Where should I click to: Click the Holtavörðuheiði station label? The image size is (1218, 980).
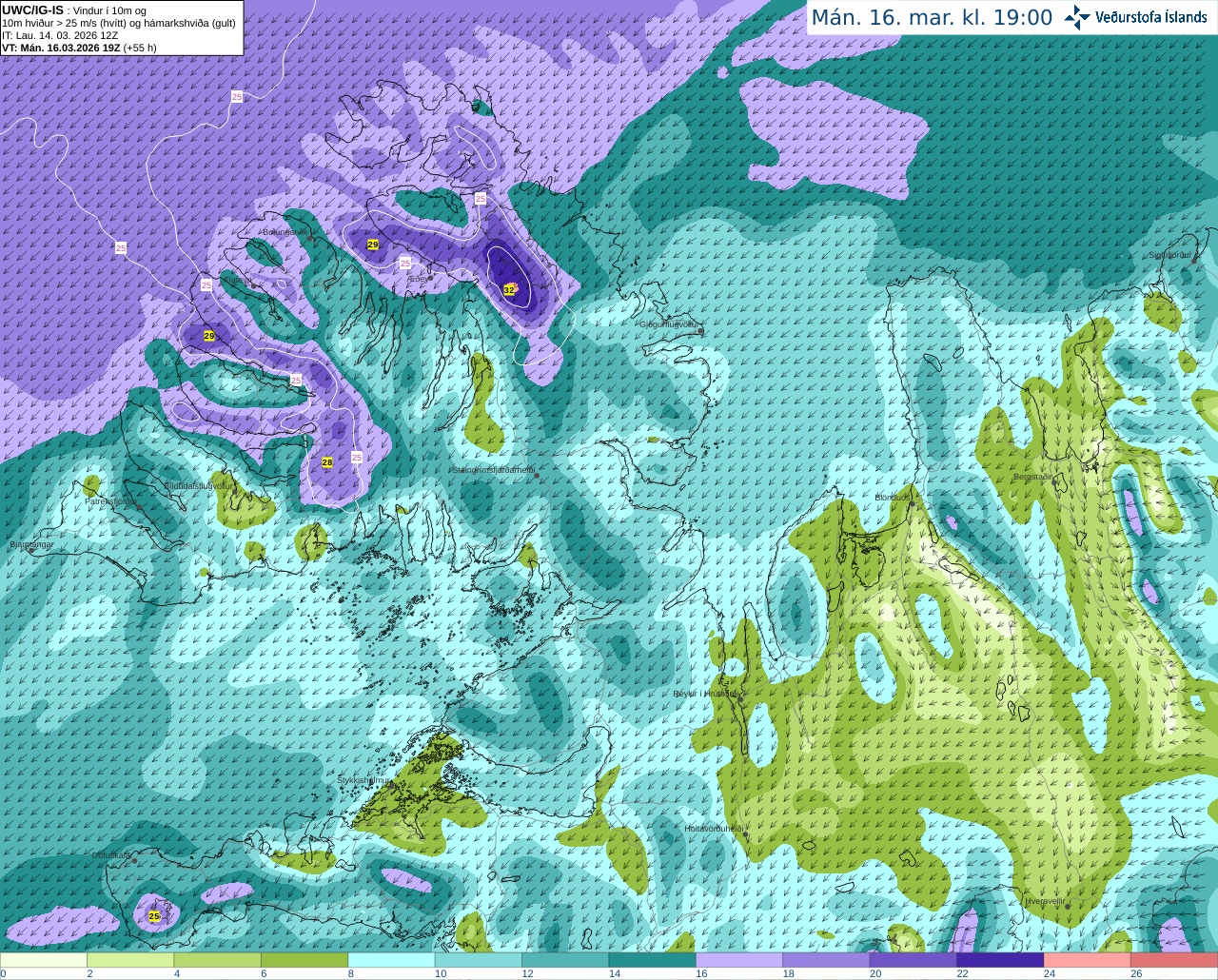pyautogui.click(x=714, y=829)
